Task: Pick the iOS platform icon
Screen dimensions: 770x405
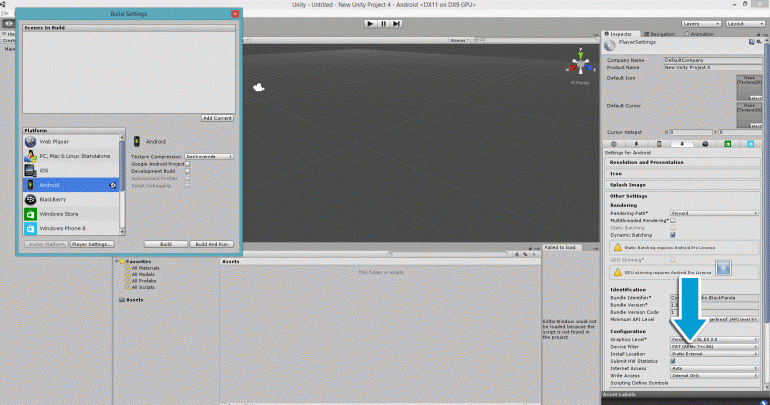Action: click(x=31, y=171)
